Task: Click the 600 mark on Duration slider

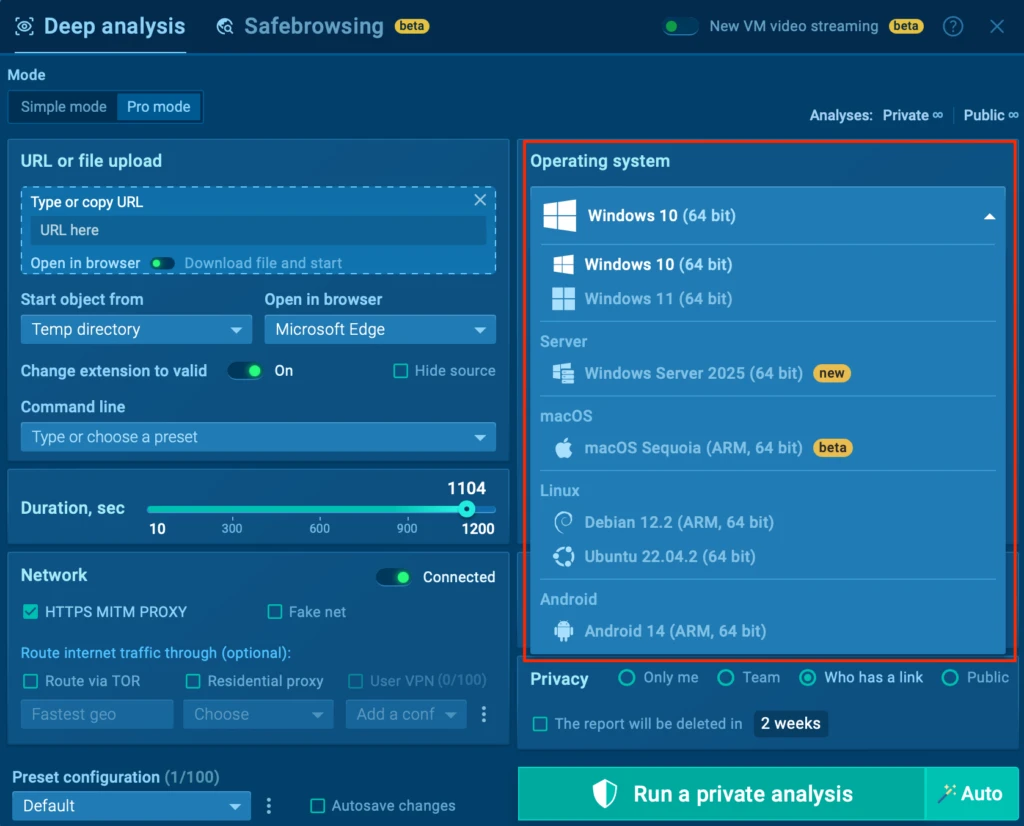Action: (319, 528)
